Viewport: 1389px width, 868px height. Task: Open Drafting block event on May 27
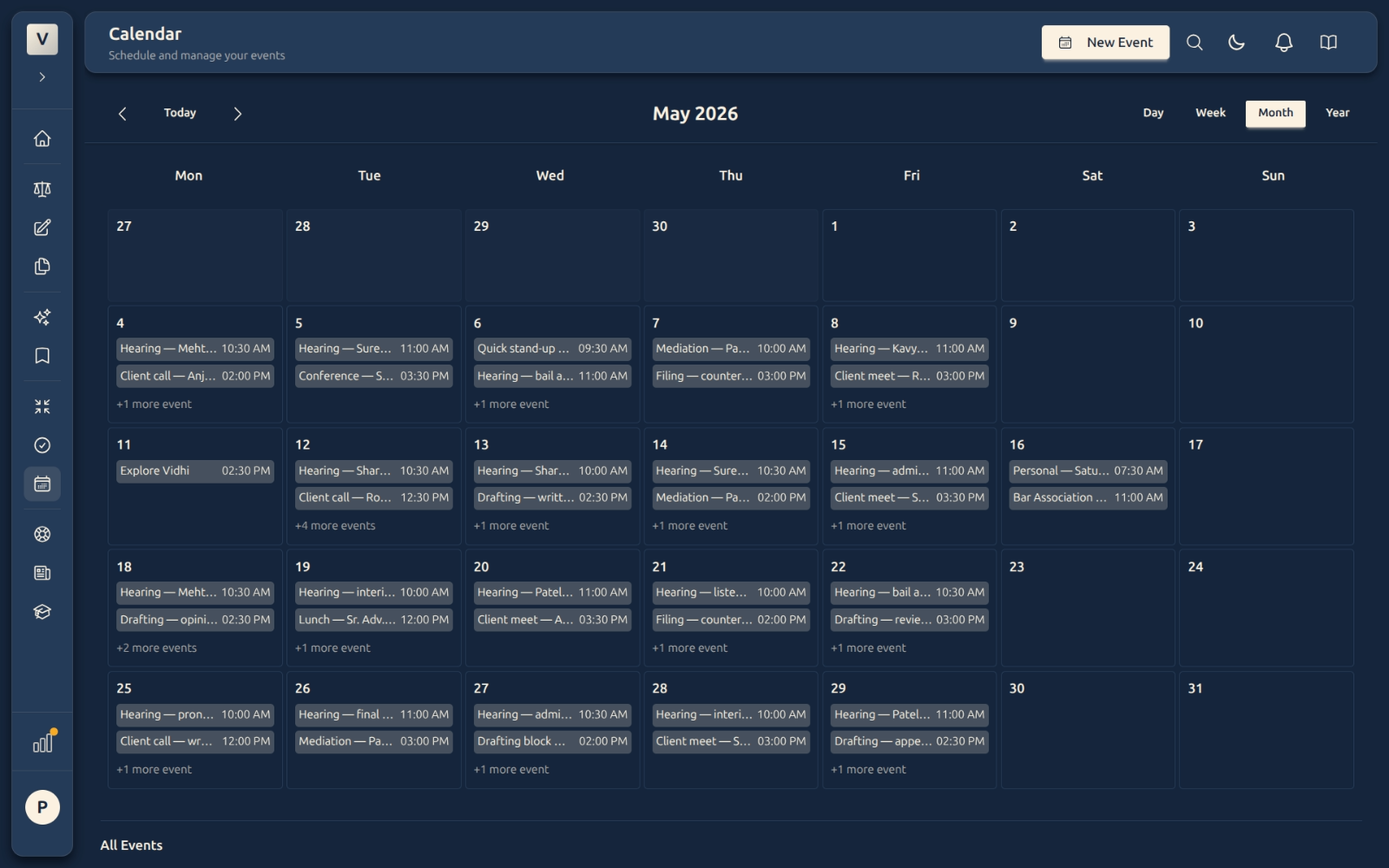click(x=552, y=741)
